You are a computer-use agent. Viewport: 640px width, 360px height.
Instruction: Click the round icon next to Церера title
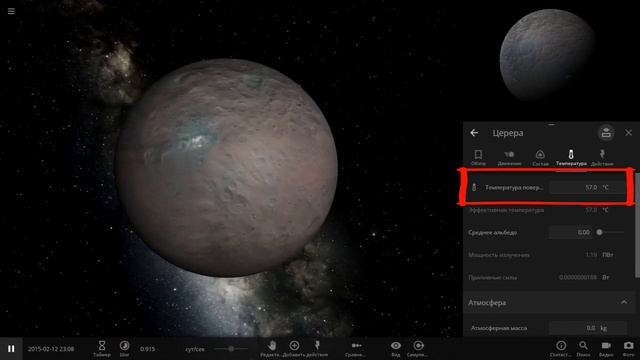point(606,133)
